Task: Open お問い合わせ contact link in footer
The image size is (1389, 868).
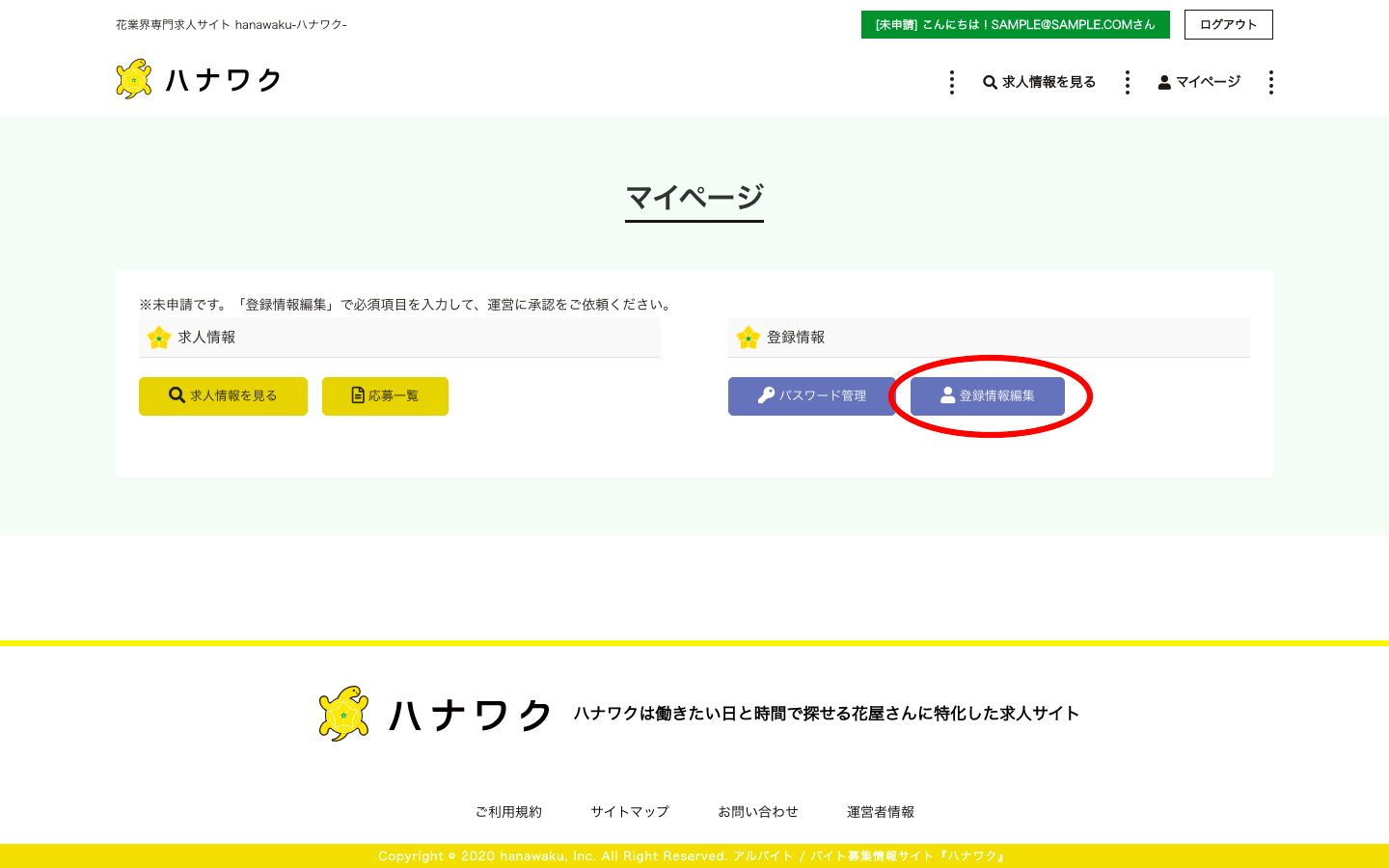Action: click(758, 812)
